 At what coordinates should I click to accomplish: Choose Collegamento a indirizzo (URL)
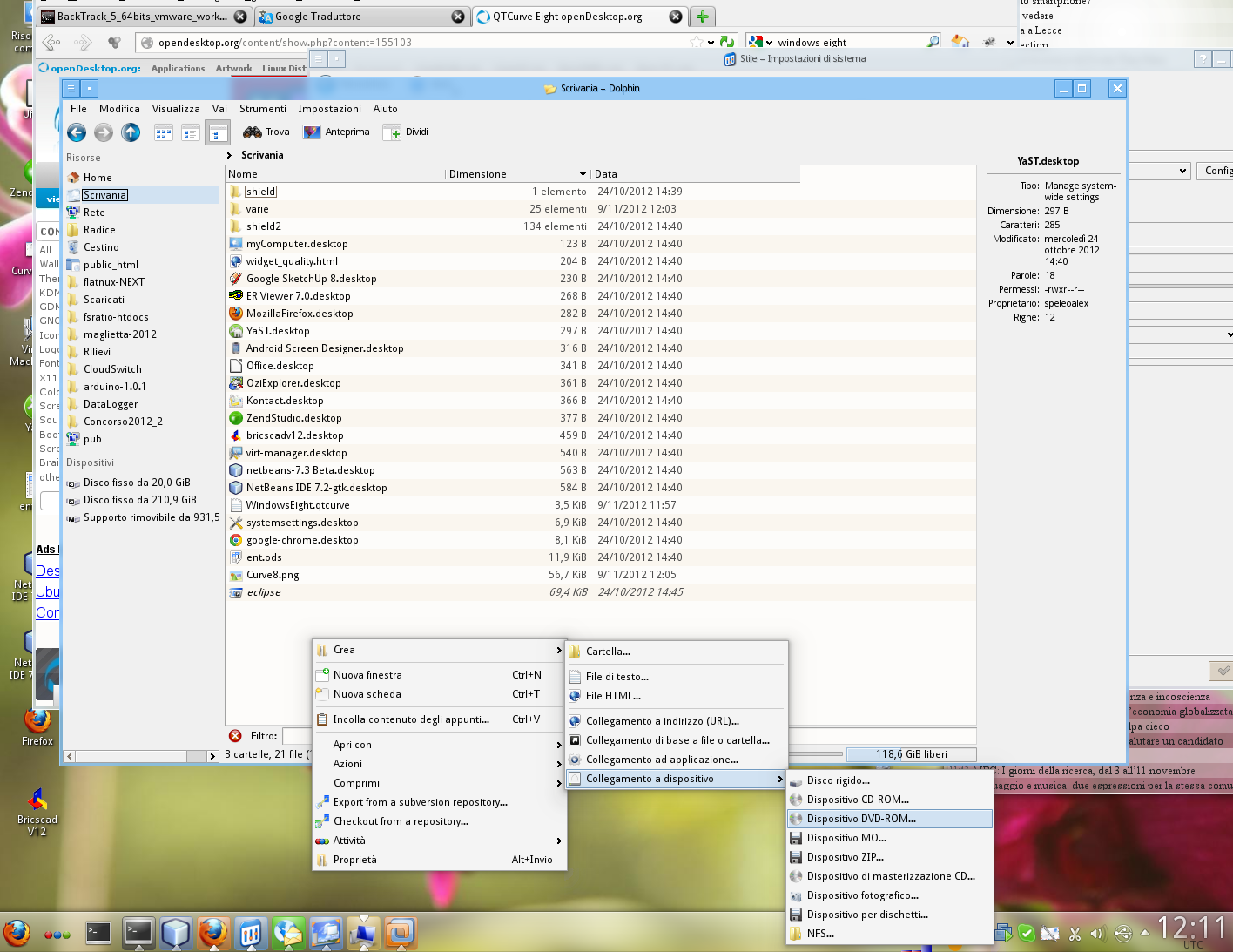[x=677, y=721]
